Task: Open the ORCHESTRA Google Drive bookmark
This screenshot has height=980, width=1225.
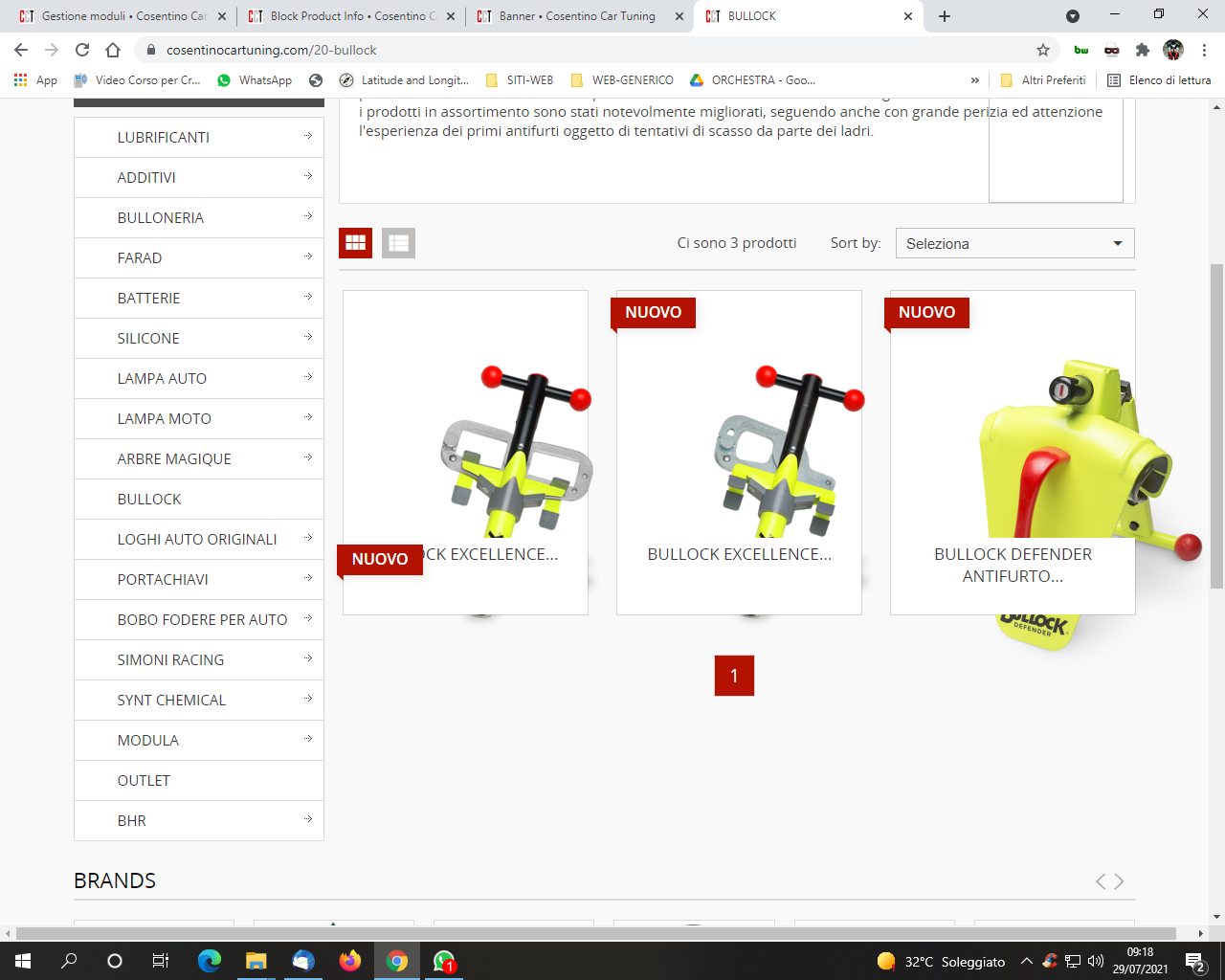Action: click(752, 80)
